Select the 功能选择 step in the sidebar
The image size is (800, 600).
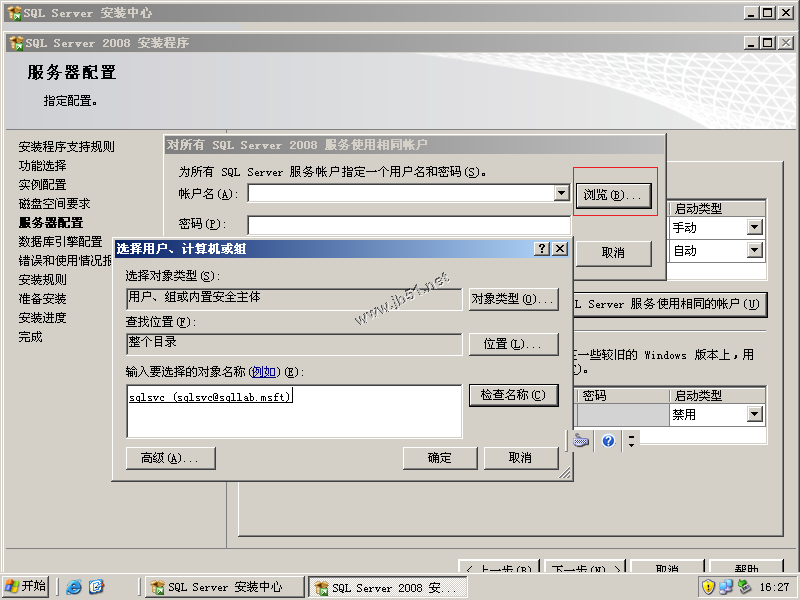(x=42, y=165)
